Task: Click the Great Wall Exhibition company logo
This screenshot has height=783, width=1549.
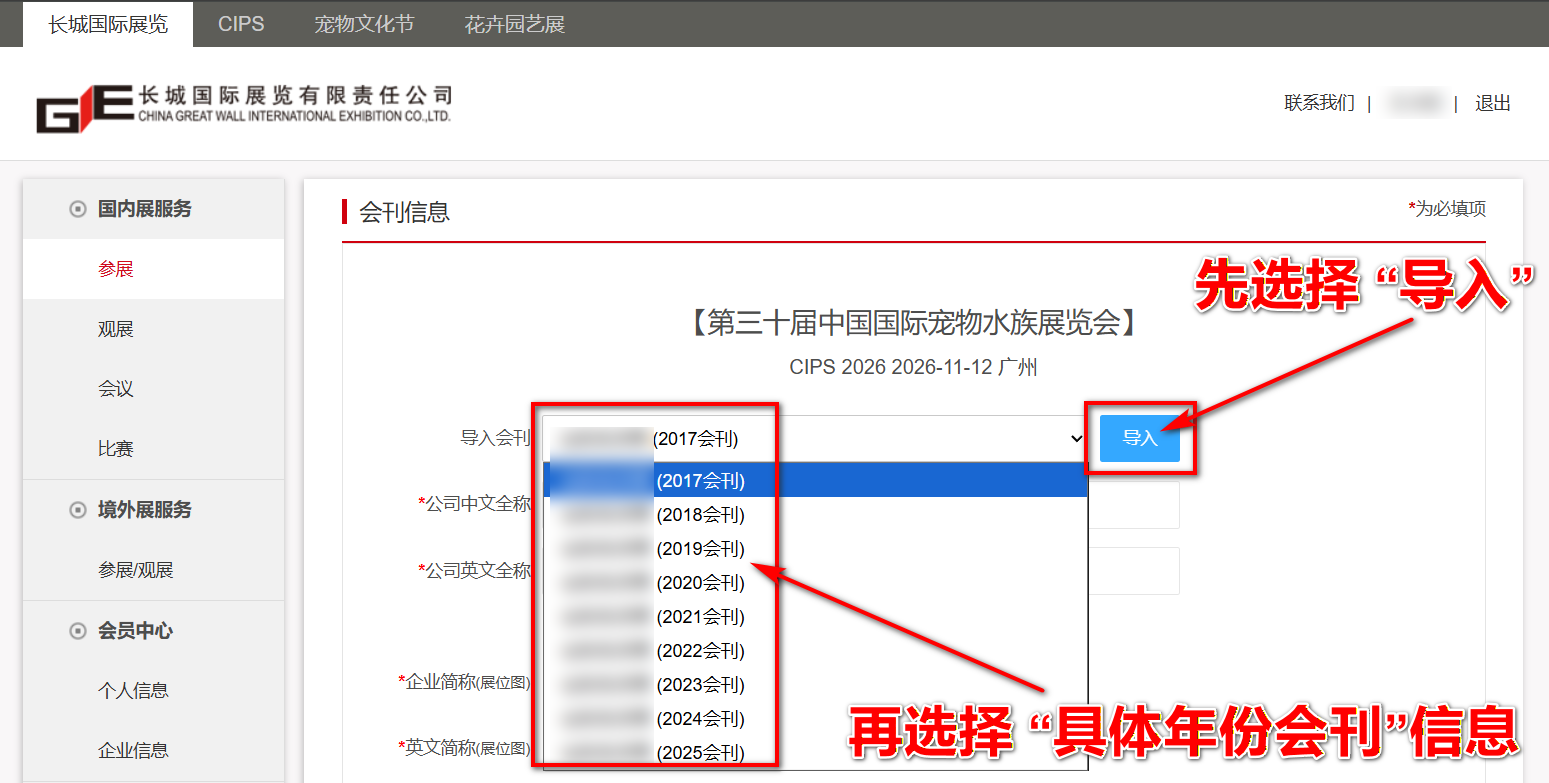Action: (244, 108)
